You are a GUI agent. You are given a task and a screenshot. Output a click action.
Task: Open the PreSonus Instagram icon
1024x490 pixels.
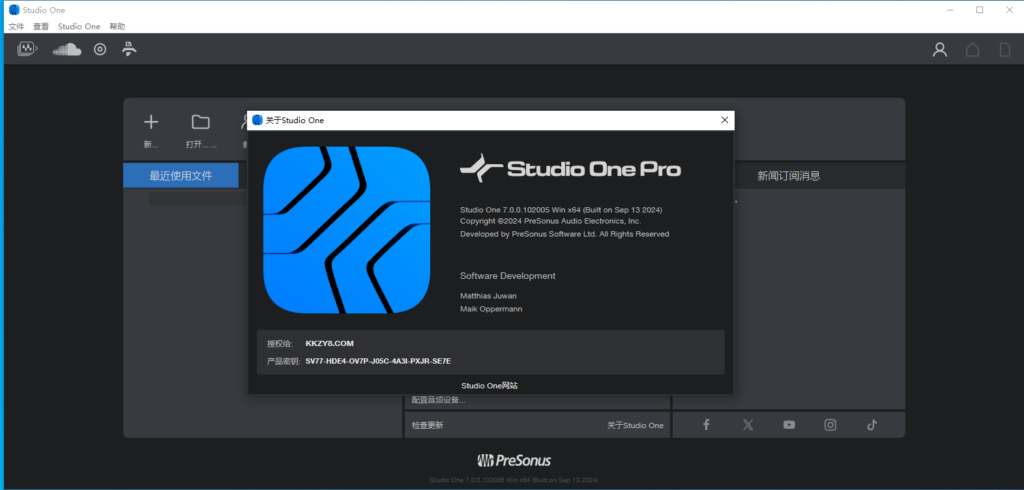(x=830, y=425)
